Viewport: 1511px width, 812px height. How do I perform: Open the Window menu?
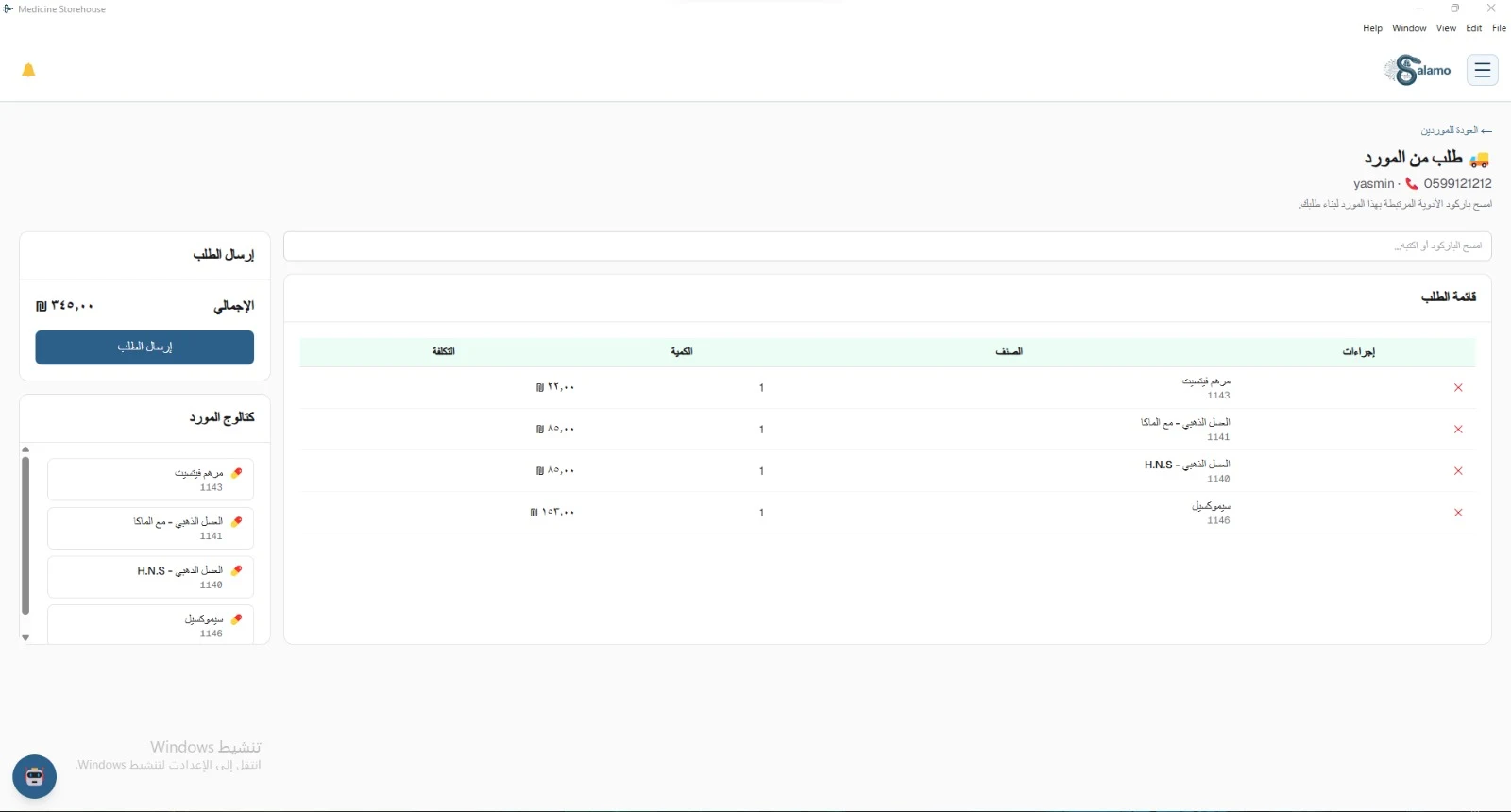(1409, 28)
